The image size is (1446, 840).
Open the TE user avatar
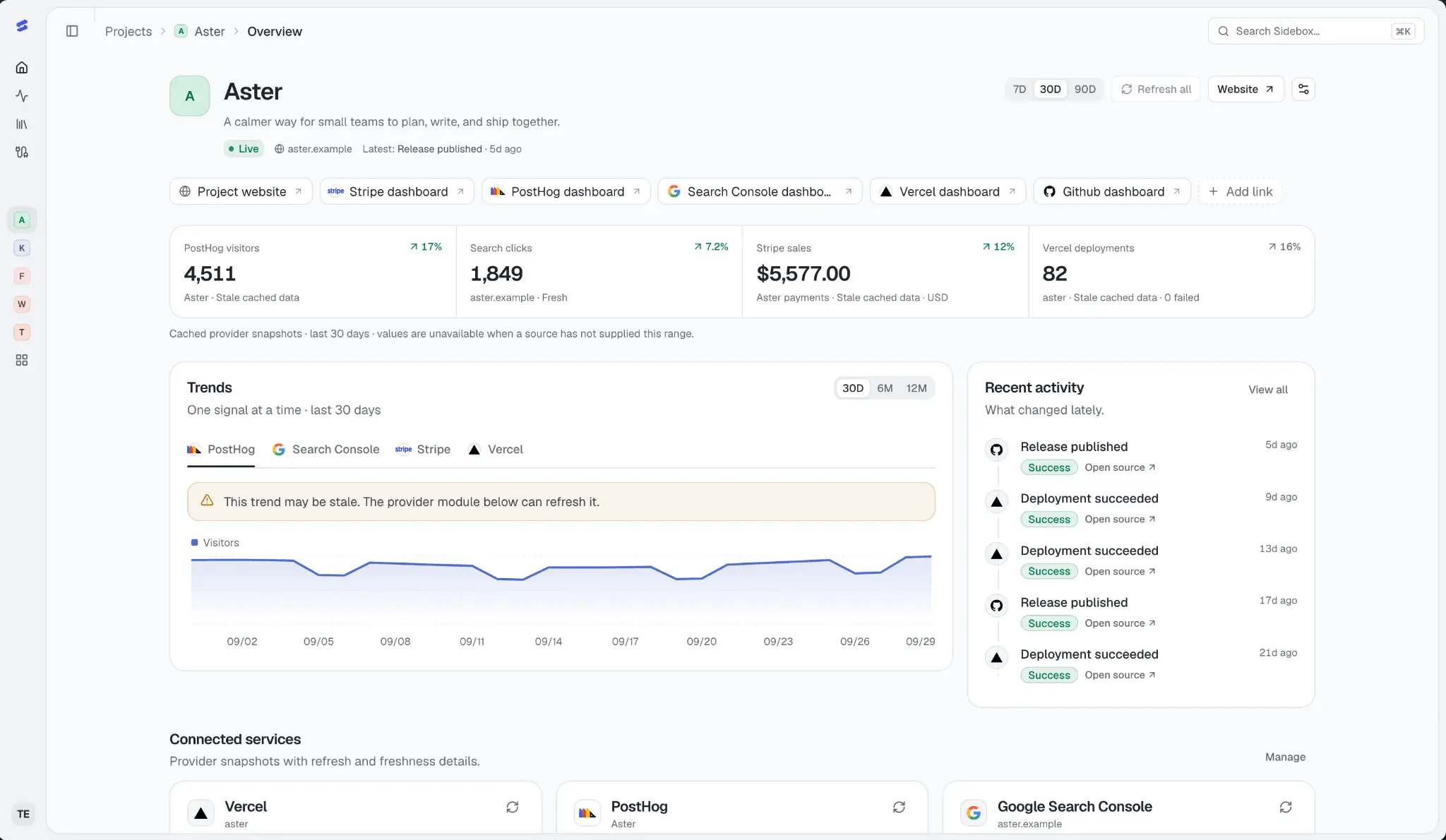point(23,814)
